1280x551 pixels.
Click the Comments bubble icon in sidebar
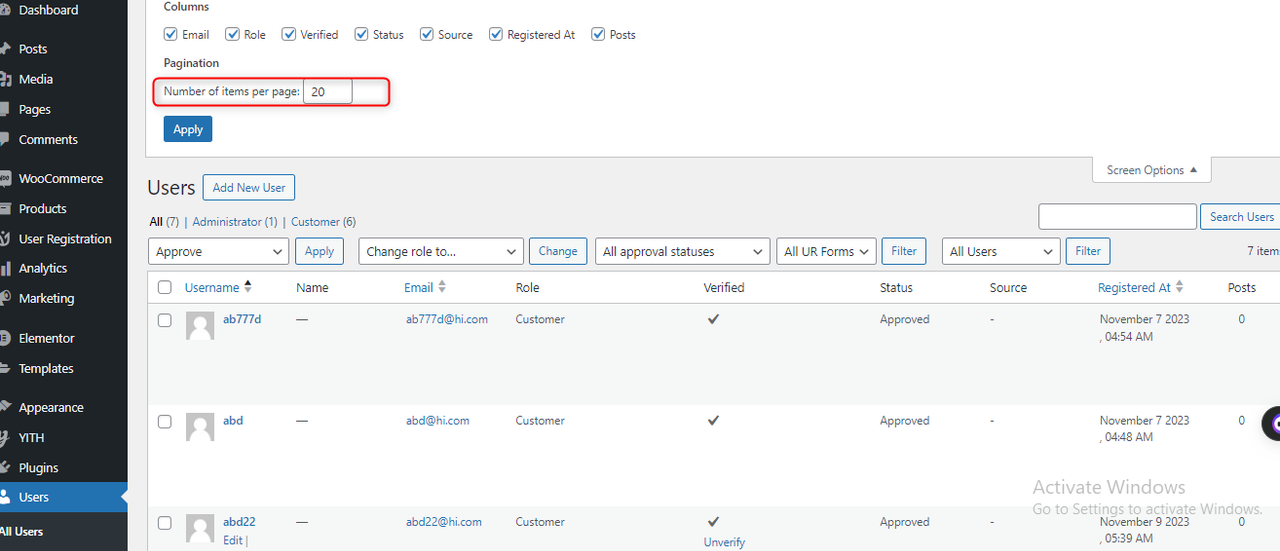6,139
